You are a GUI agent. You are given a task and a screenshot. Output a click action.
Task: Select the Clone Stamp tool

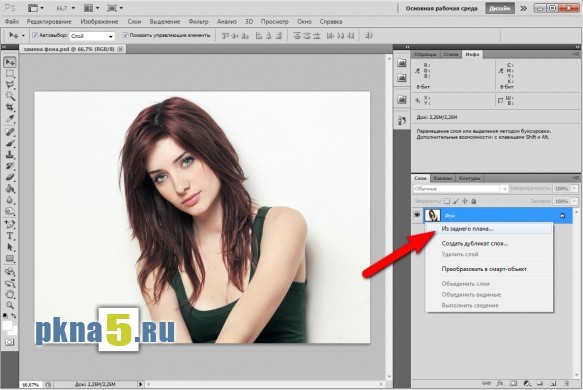tap(10, 154)
